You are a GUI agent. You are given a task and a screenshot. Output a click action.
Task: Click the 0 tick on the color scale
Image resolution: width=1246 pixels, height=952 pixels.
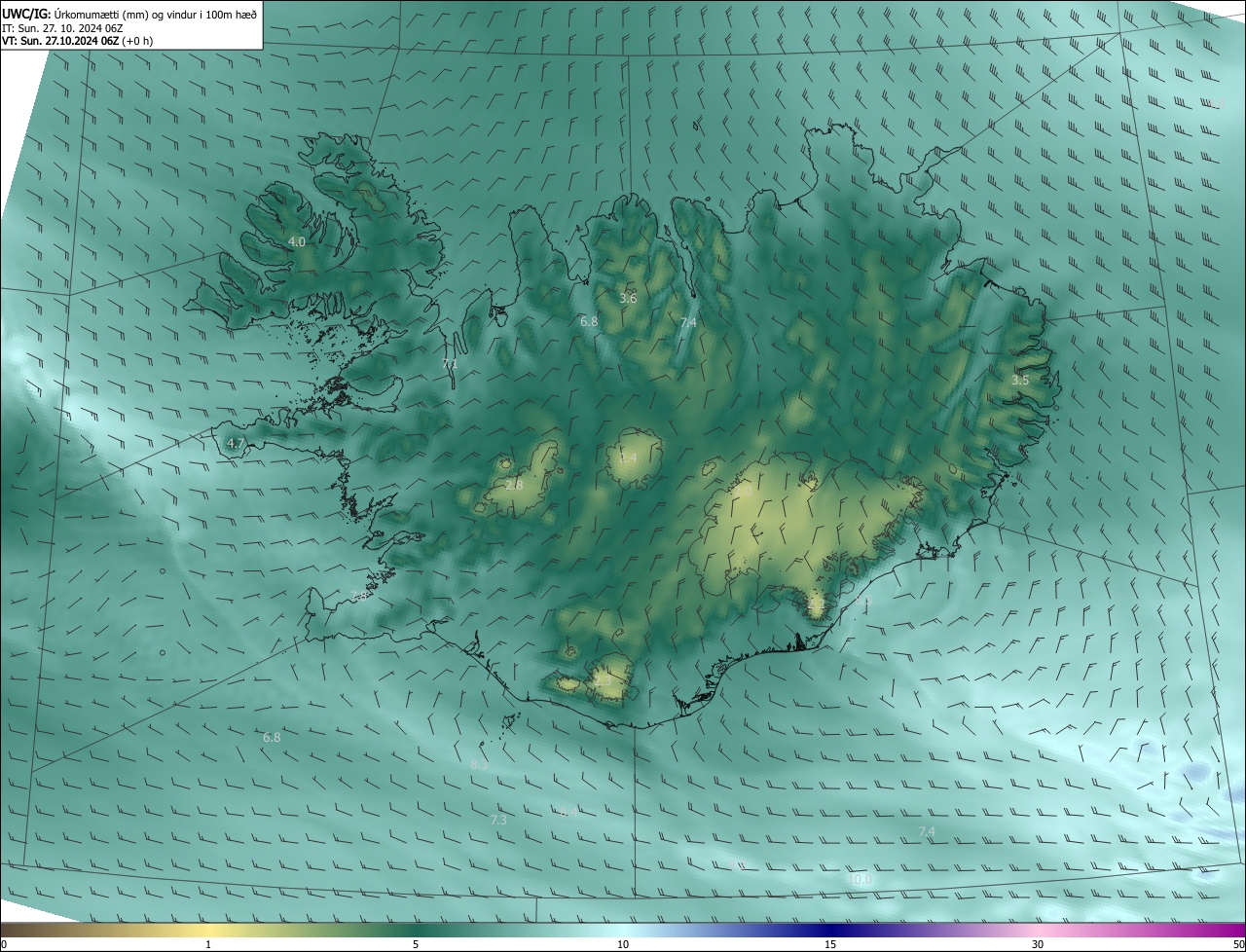4,945
